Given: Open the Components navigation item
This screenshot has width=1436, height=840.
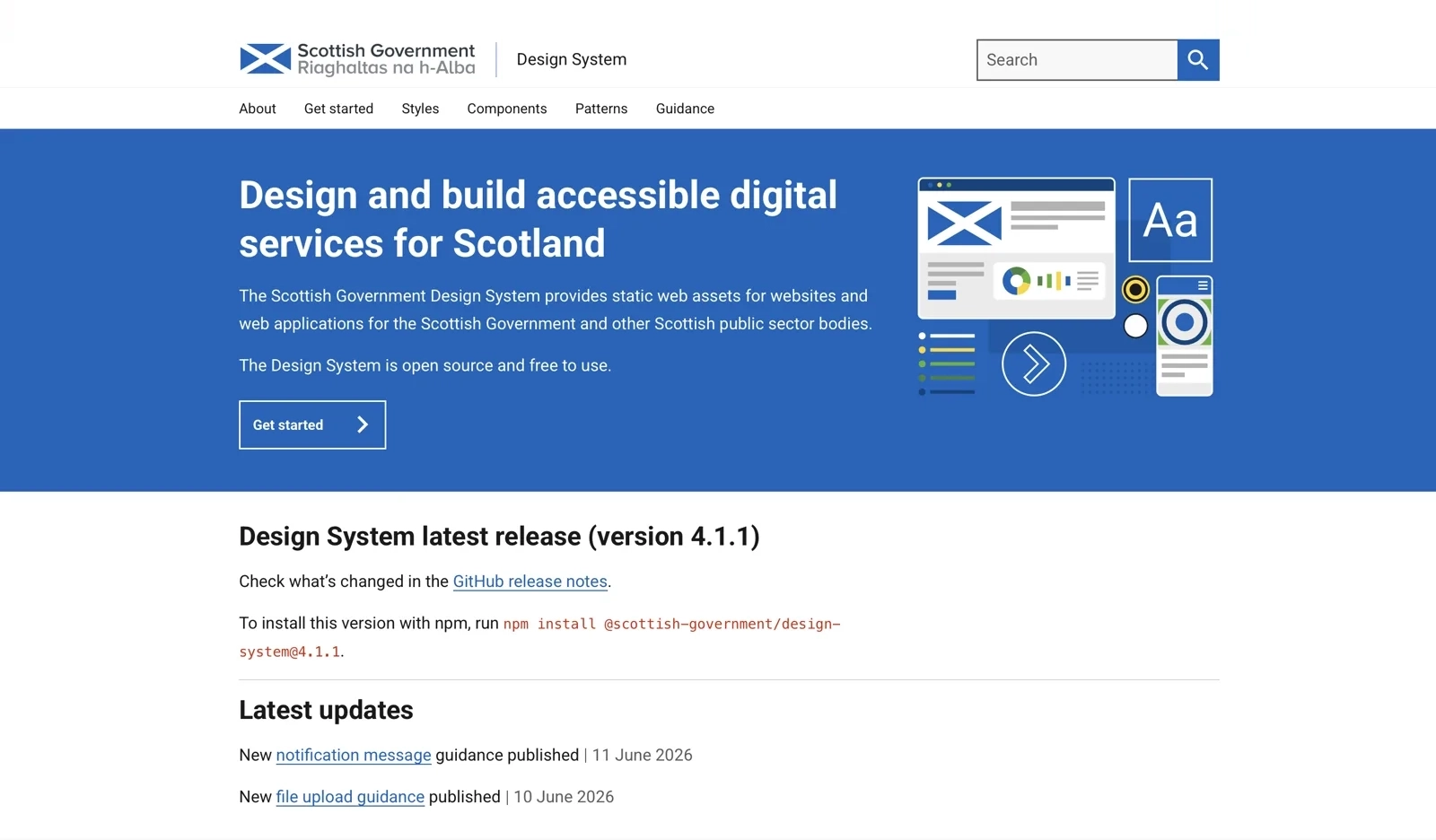Looking at the screenshot, I should 507,109.
